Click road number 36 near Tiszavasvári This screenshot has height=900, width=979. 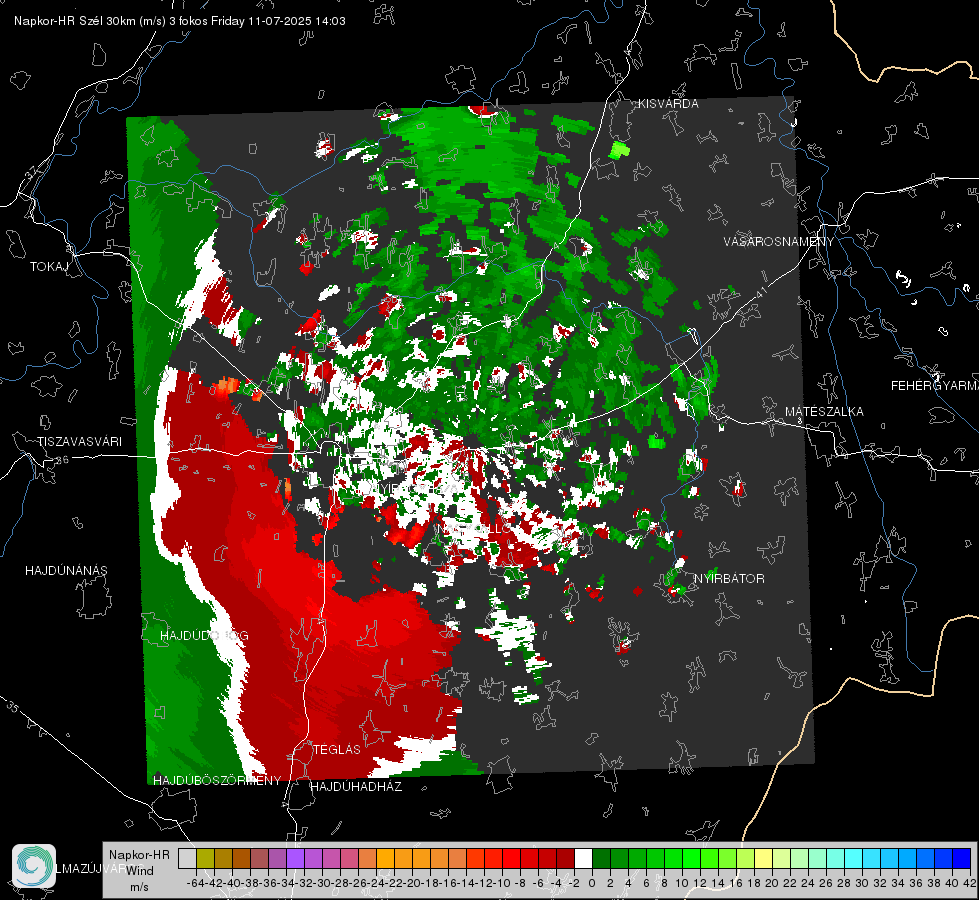coord(62,460)
